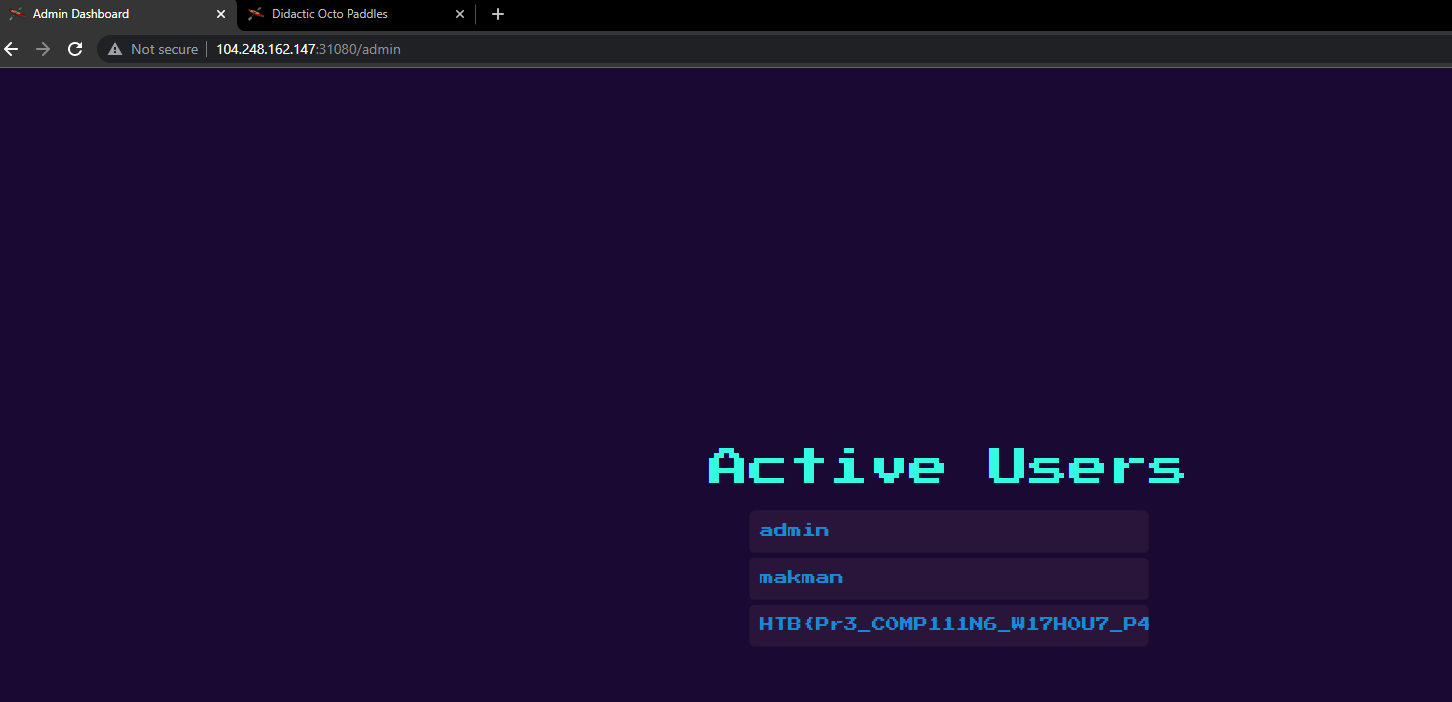The image size is (1452, 702).
Task: Select the admin user entry
Action: 948,531
